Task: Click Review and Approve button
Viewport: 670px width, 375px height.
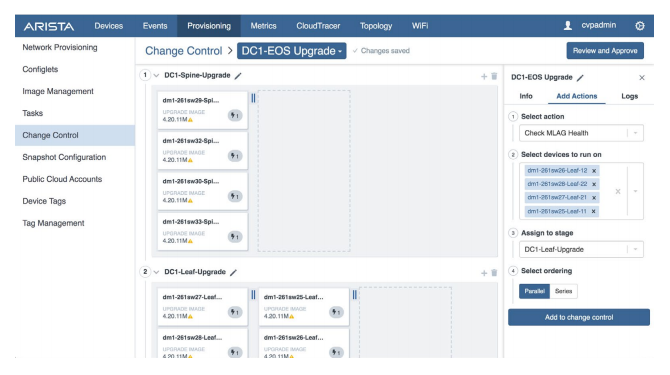Action: [x=605, y=51]
